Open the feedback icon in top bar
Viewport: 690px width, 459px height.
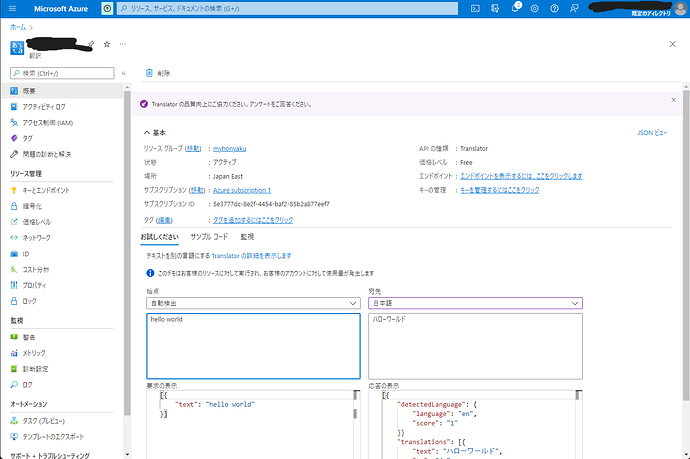pyautogui.click(x=574, y=8)
